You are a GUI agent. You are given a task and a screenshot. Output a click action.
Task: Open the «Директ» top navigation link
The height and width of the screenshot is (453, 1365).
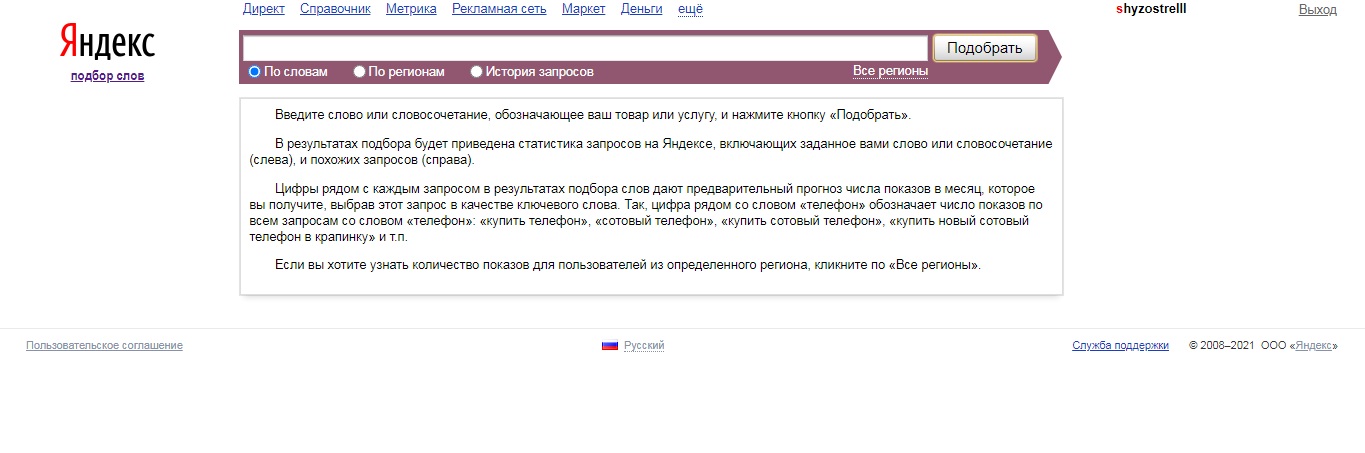click(x=264, y=9)
